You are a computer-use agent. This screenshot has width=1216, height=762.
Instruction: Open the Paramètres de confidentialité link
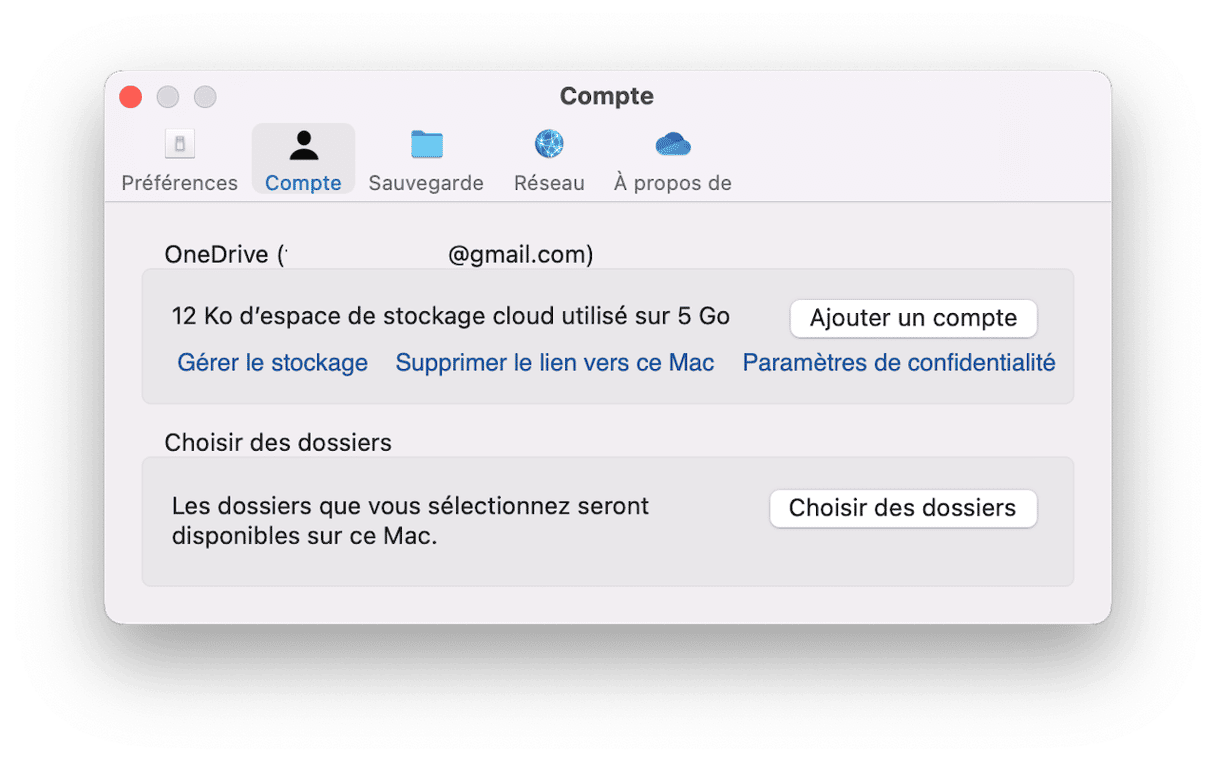[x=899, y=363]
